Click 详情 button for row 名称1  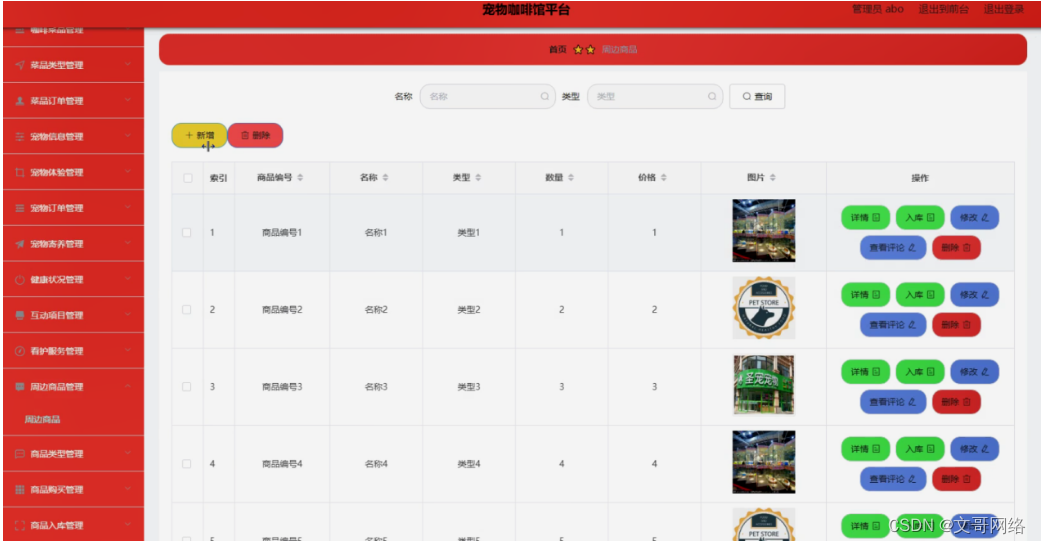click(866, 218)
